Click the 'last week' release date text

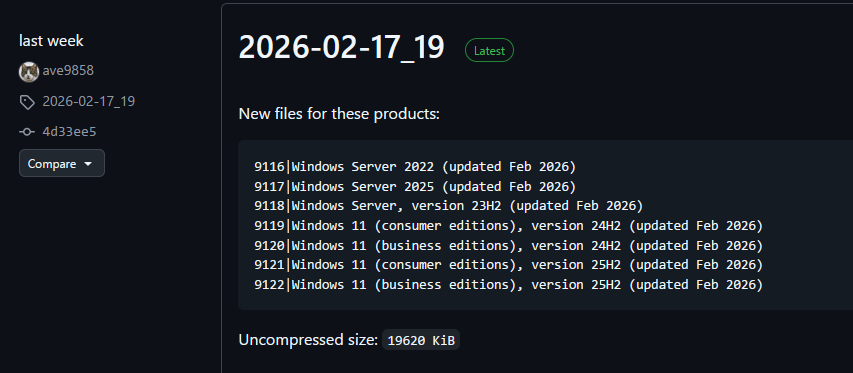pyautogui.click(x=51, y=41)
